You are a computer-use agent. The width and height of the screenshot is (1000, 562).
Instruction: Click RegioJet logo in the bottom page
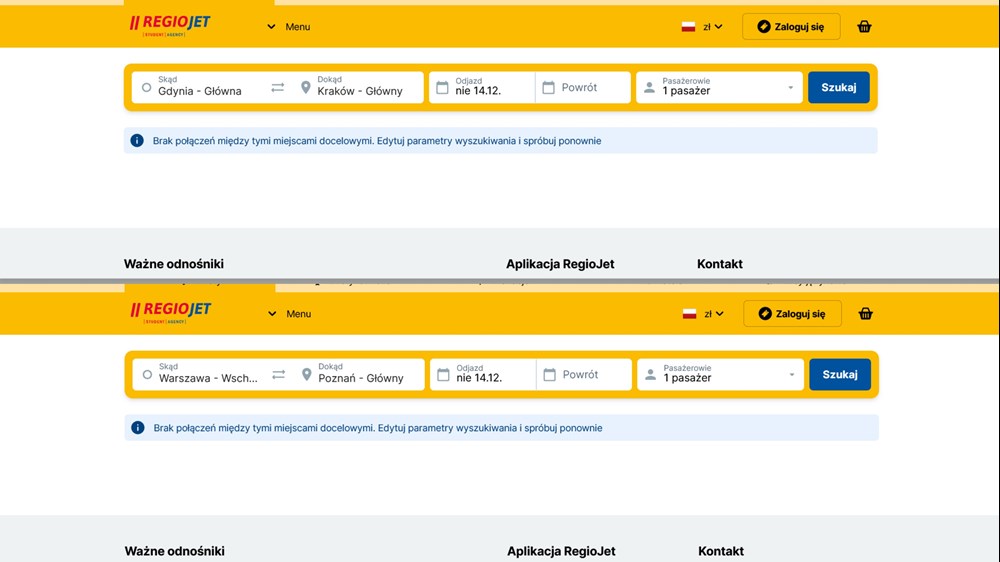coord(171,311)
